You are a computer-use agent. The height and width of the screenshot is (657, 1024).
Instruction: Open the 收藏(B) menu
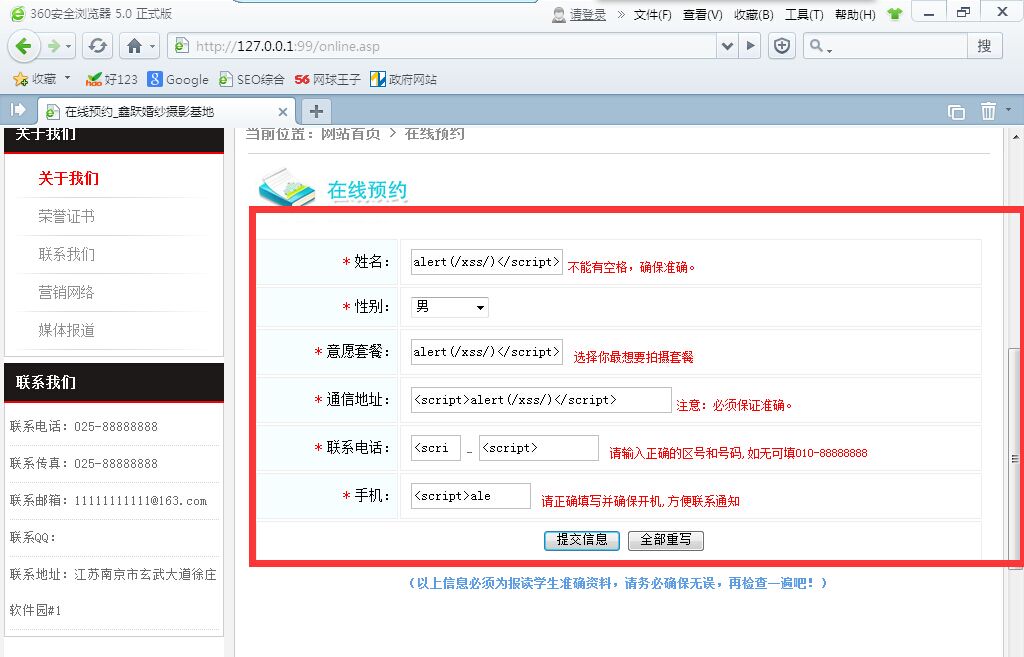pyautogui.click(x=754, y=14)
